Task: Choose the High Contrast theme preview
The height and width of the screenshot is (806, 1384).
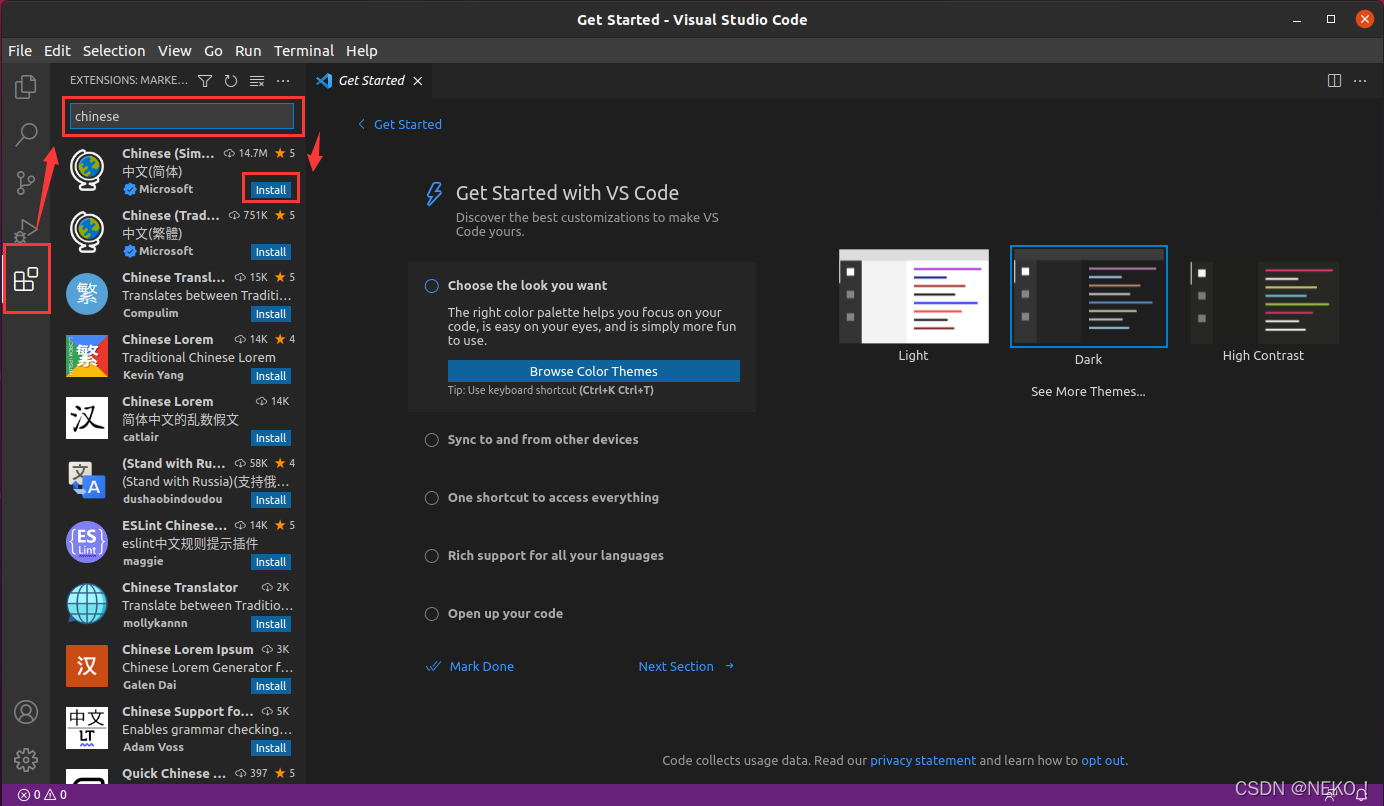Action: [x=1264, y=303]
